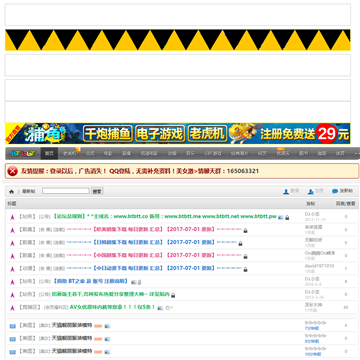Click the image attachment icon on the AV女优 row
The image size is (360, 360).
coord(160,308)
